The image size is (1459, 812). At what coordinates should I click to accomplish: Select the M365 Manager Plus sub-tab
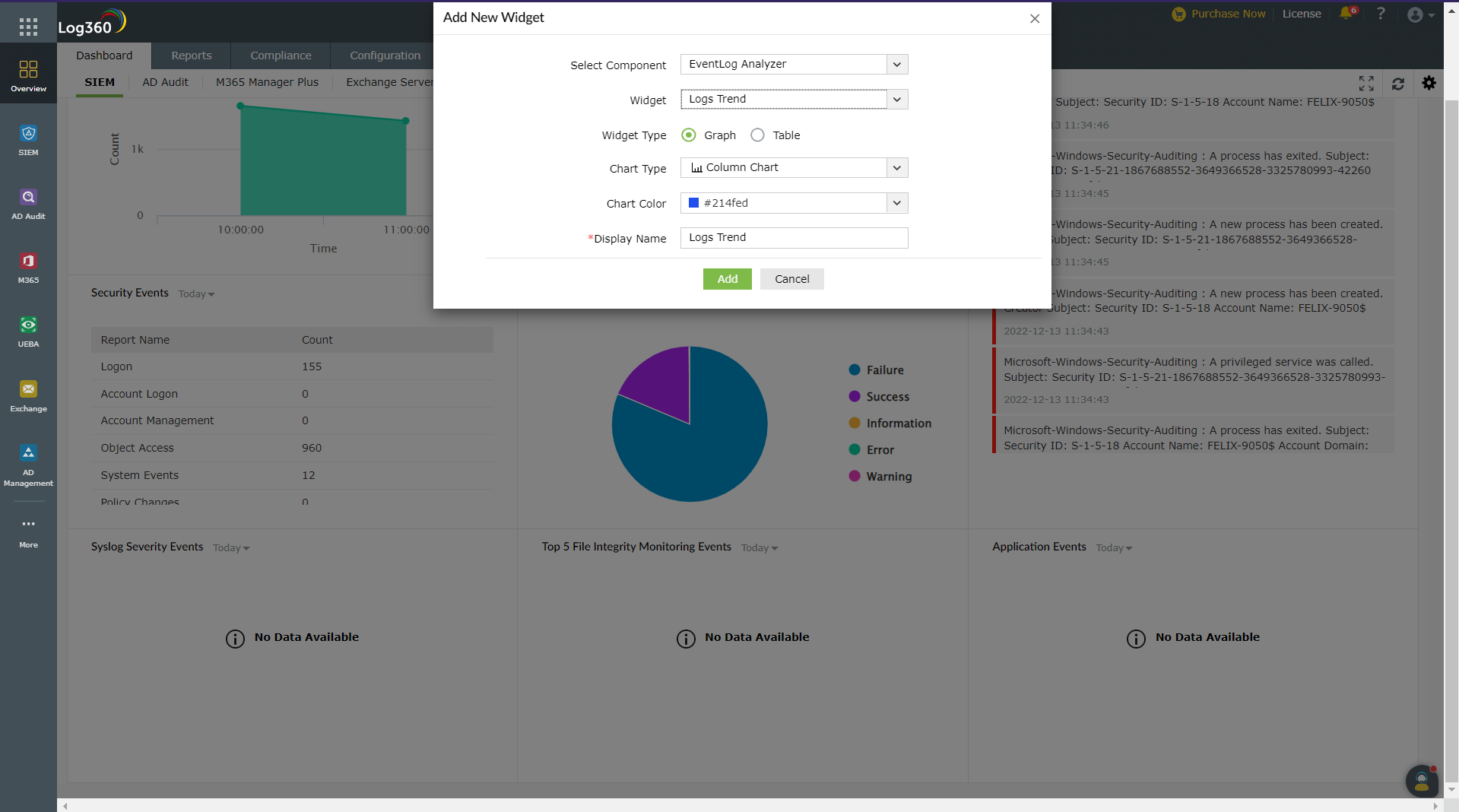click(267, 82)
